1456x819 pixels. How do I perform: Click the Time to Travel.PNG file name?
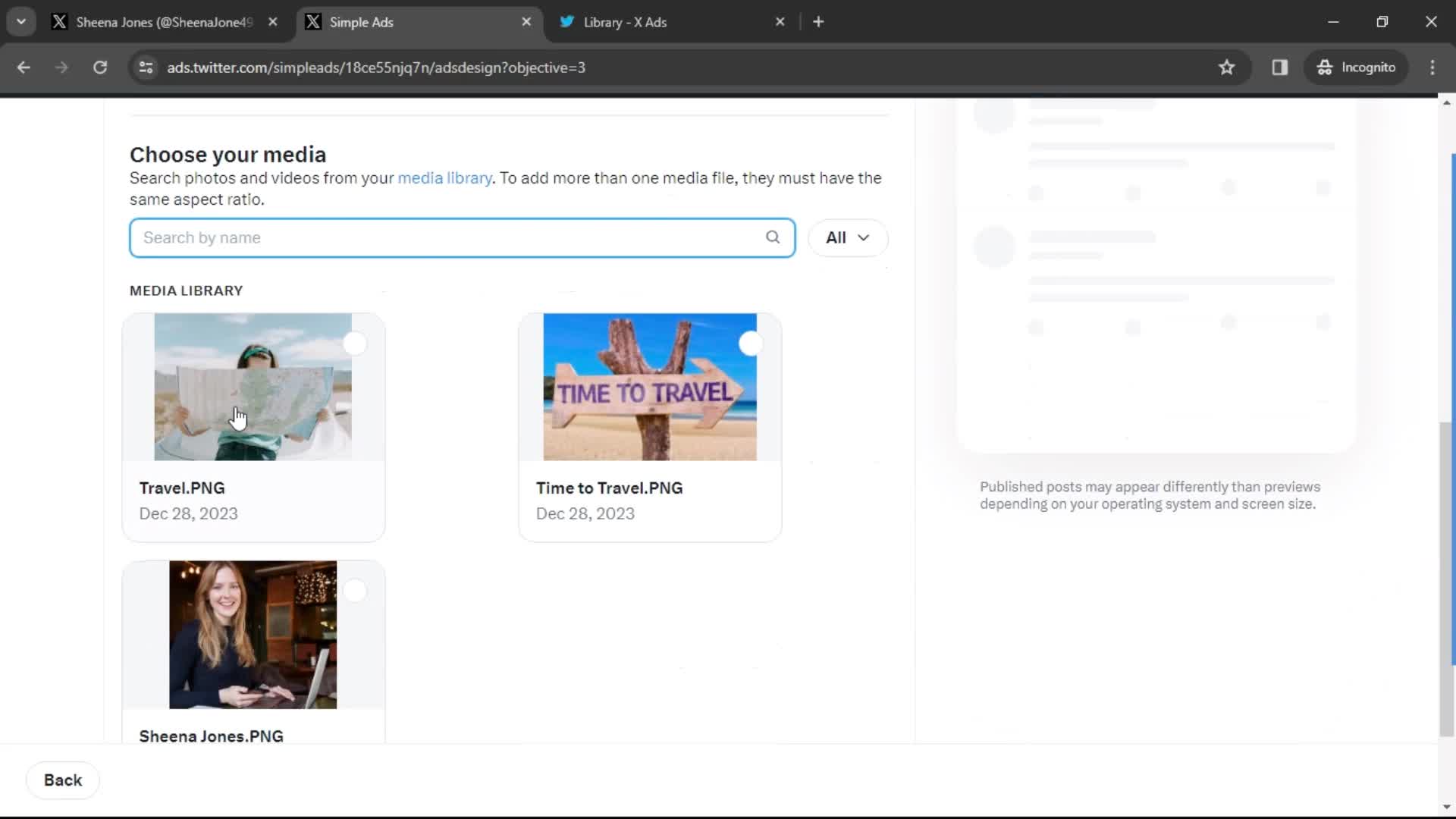click(x=609, y=488)
